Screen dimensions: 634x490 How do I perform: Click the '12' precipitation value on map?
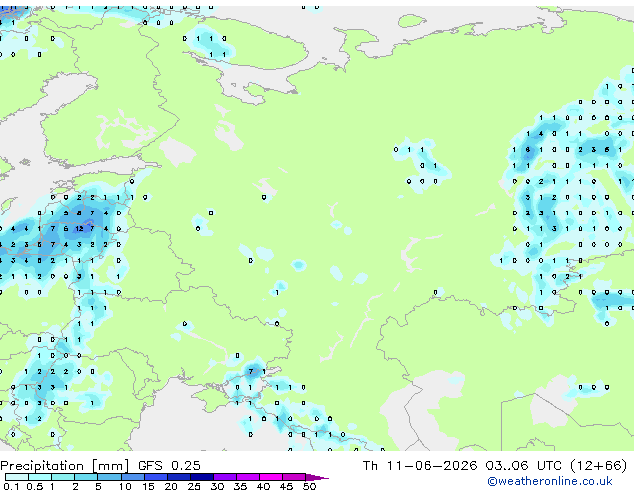point(79,228)
